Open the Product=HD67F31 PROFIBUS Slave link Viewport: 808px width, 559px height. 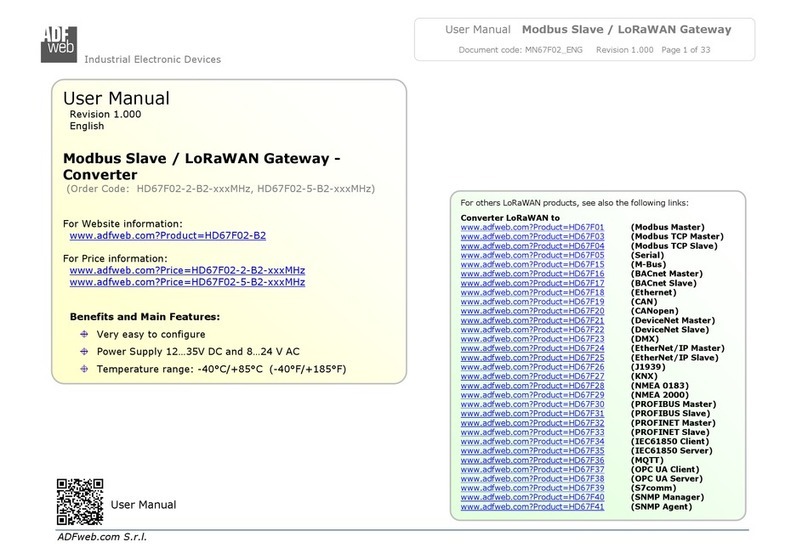(532, 413)
